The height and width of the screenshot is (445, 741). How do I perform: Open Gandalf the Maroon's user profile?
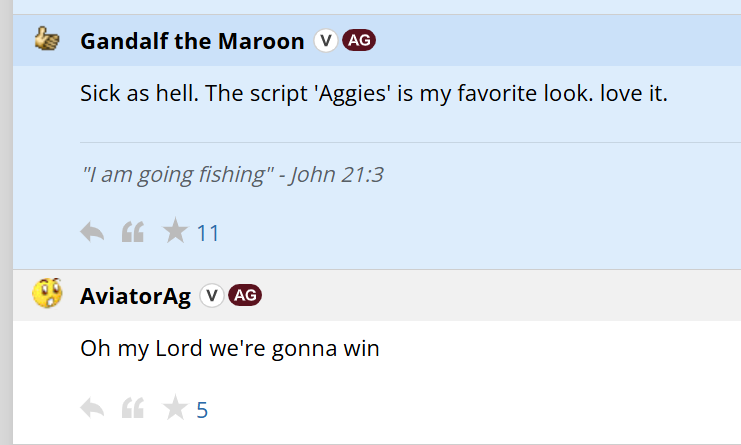(192, 41)
